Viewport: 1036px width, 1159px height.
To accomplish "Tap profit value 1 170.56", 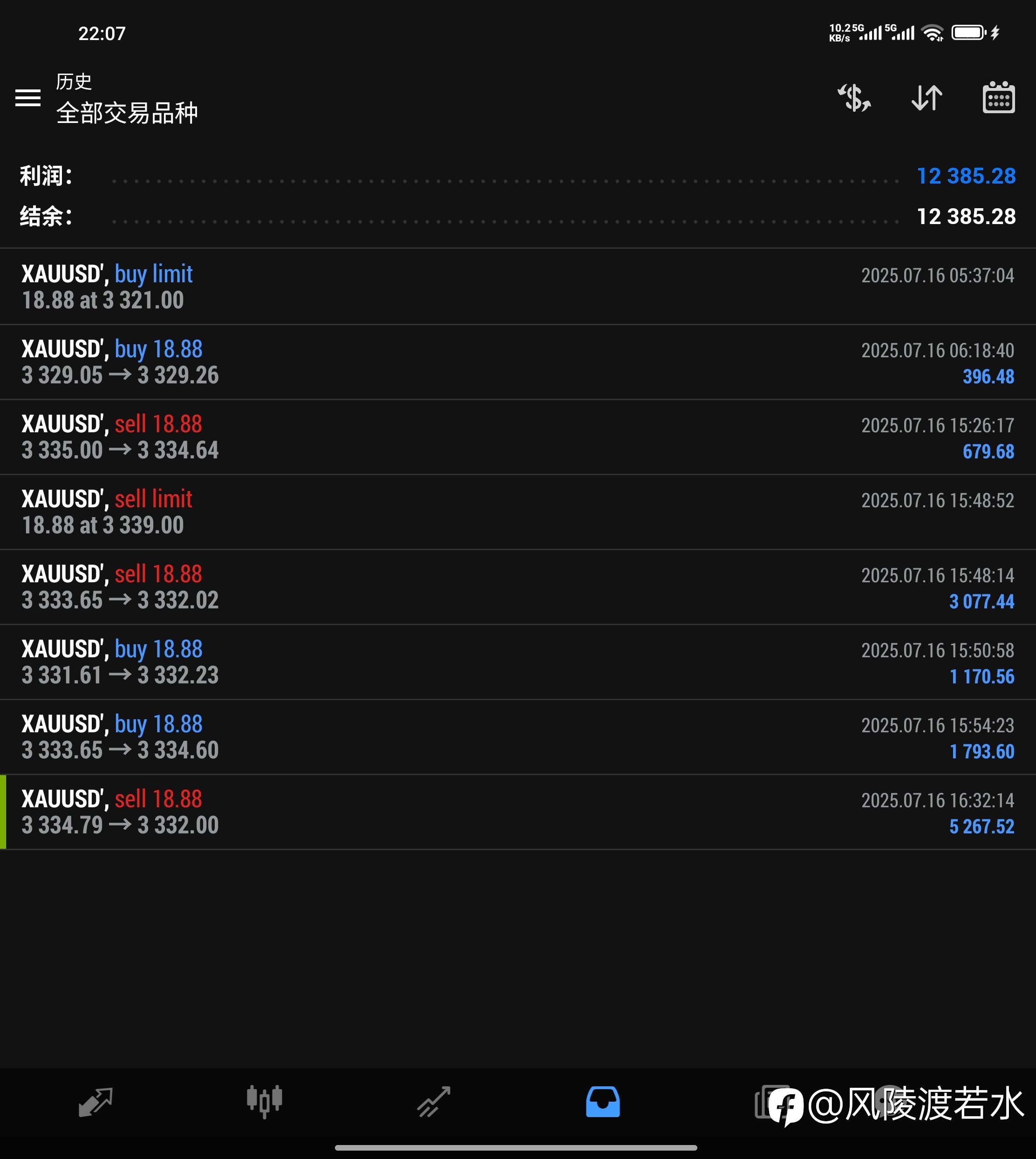I will click(x=981, y=677).
